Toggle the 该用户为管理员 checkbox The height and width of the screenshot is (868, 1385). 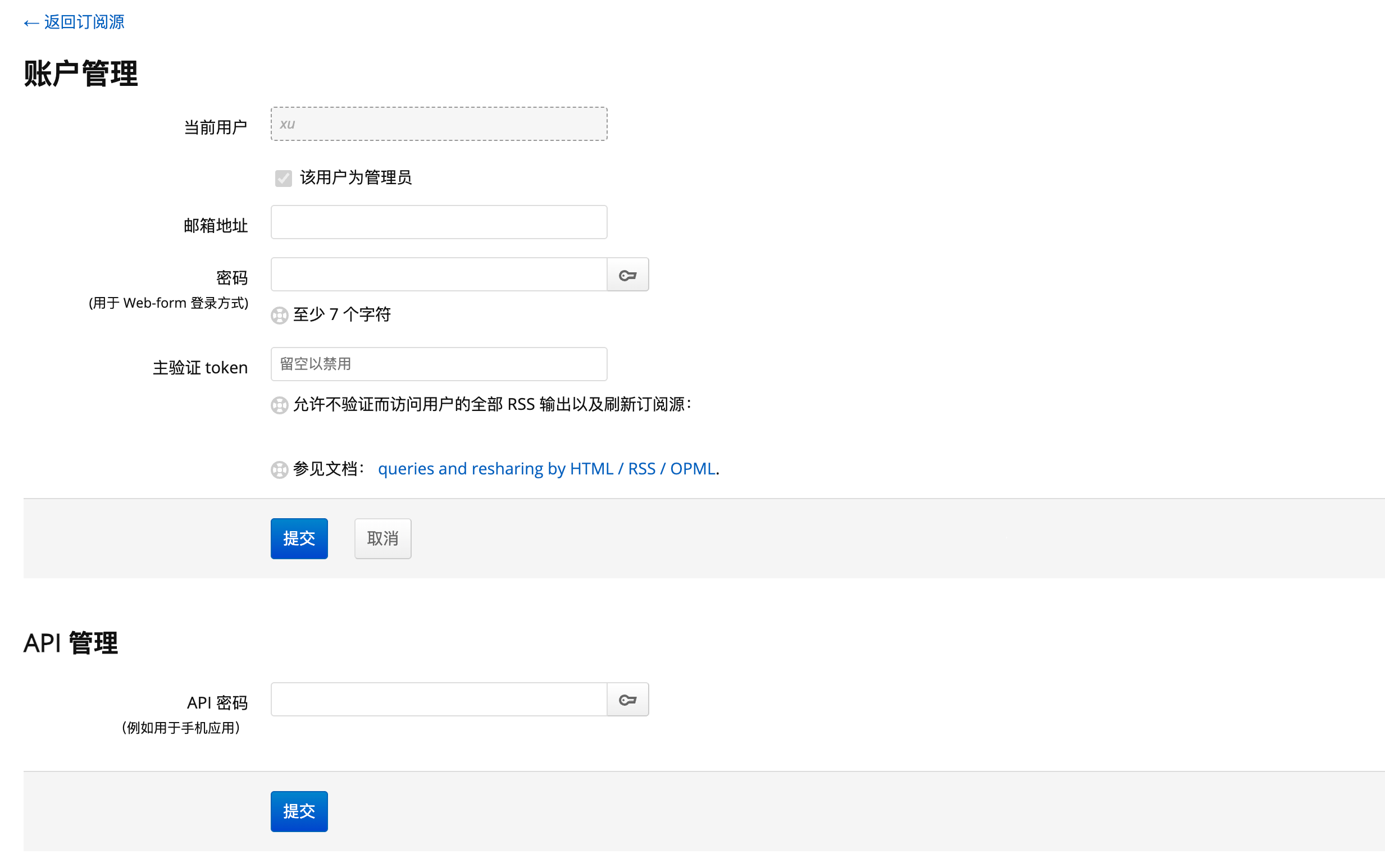(x=283, y=178)
